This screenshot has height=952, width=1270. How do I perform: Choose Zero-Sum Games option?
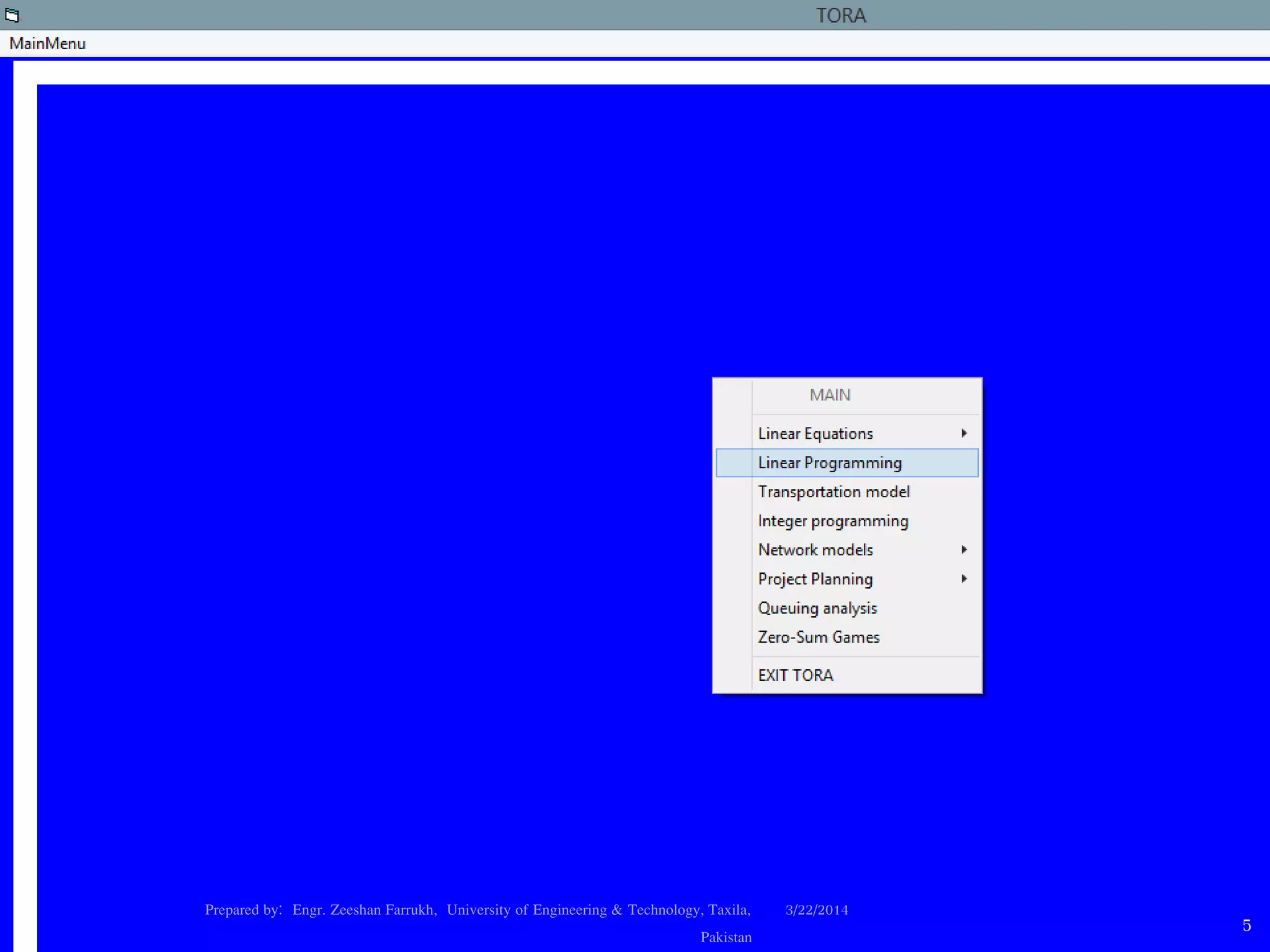pyautogui.click(x=819, y=637)
